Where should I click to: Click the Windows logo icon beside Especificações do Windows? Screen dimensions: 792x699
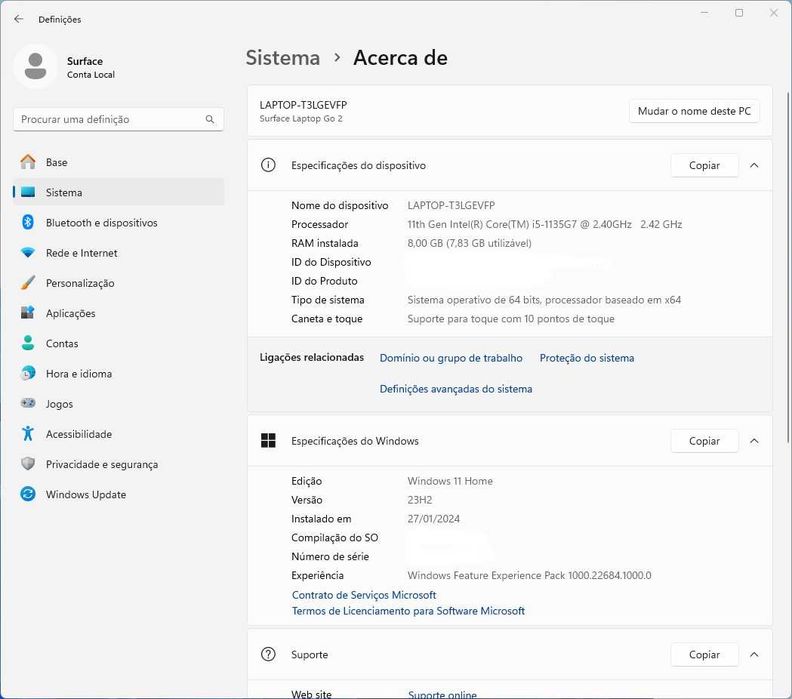tap(268, 441)
